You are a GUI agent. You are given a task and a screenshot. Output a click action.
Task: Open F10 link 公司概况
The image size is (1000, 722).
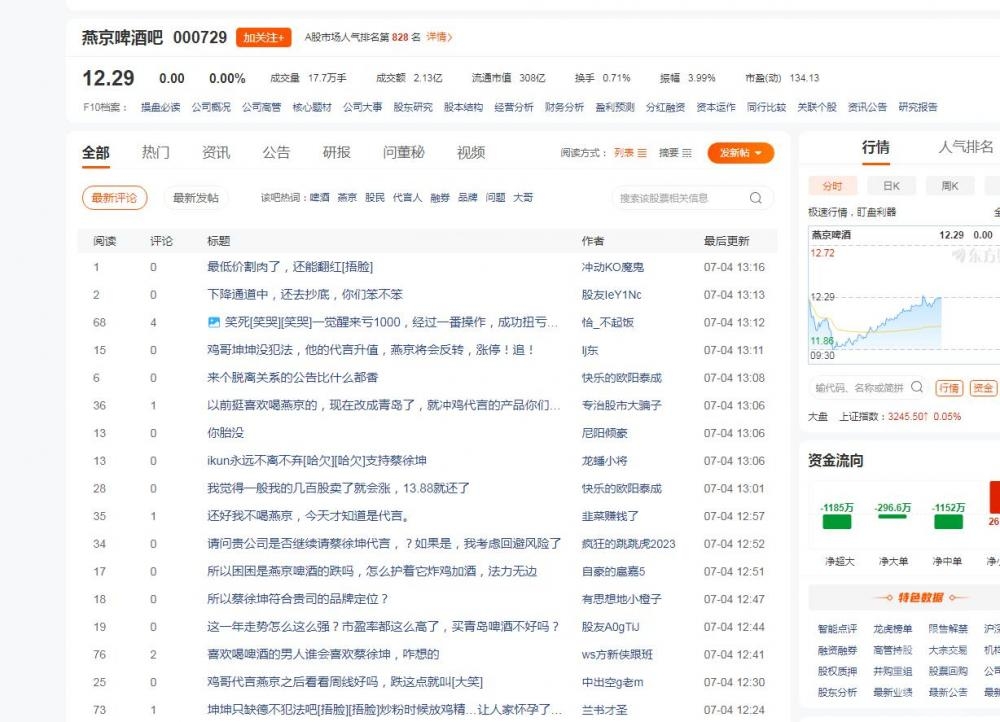[x=211, y=107]
